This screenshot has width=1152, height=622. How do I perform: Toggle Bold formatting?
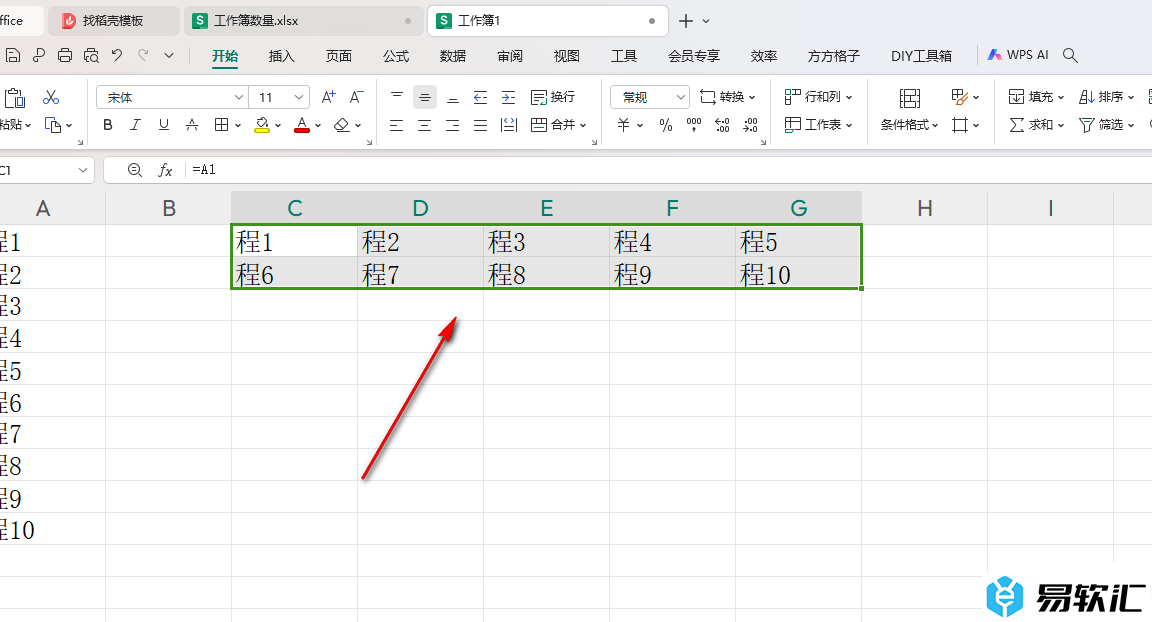pyautogui.click(x=108, y=125)
